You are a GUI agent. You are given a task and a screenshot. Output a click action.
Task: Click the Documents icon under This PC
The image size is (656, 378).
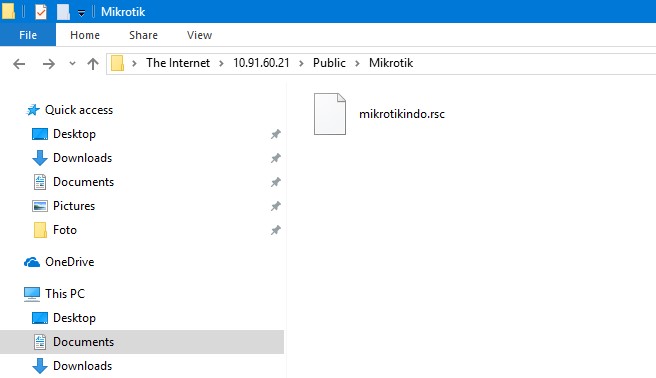(x=40, y=342)
